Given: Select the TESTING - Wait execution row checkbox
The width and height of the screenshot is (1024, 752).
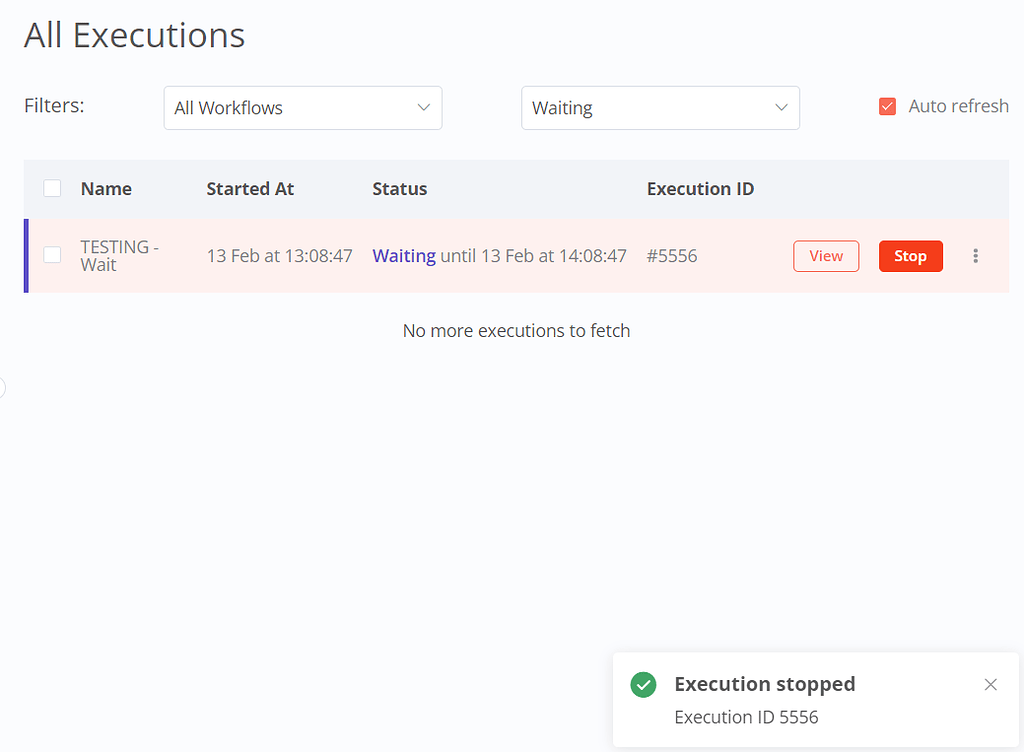Looking at the screenshot, I should point(52,255).
